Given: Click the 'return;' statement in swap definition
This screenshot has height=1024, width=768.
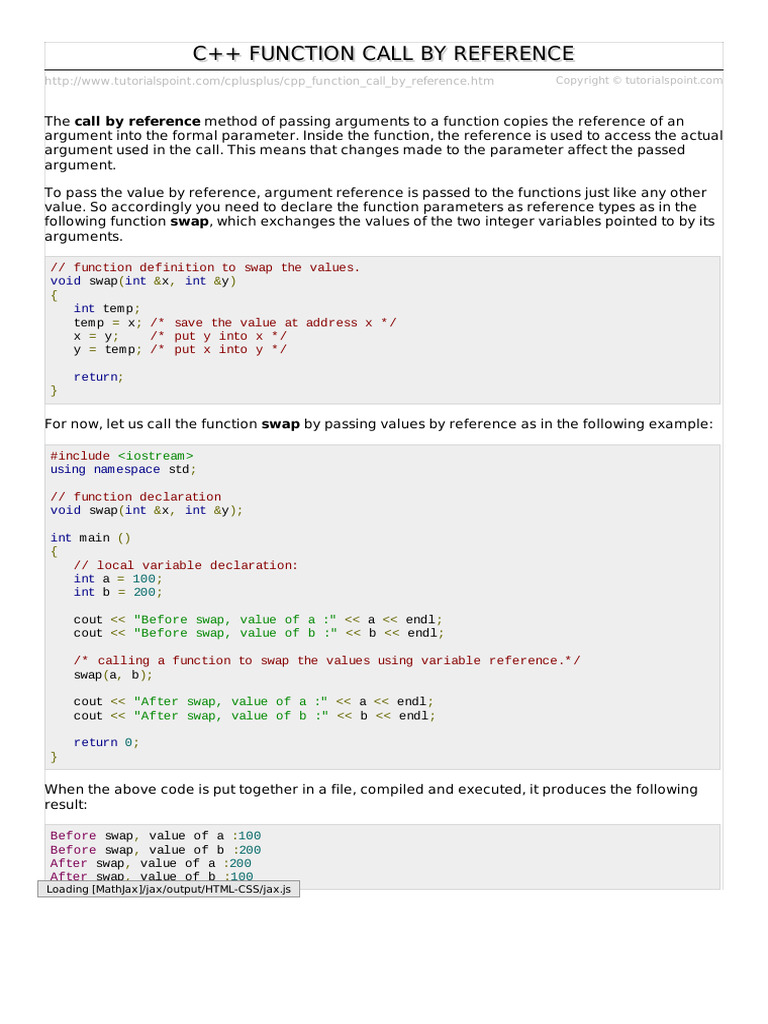Looking at the screenshot, I should [99, 377].
